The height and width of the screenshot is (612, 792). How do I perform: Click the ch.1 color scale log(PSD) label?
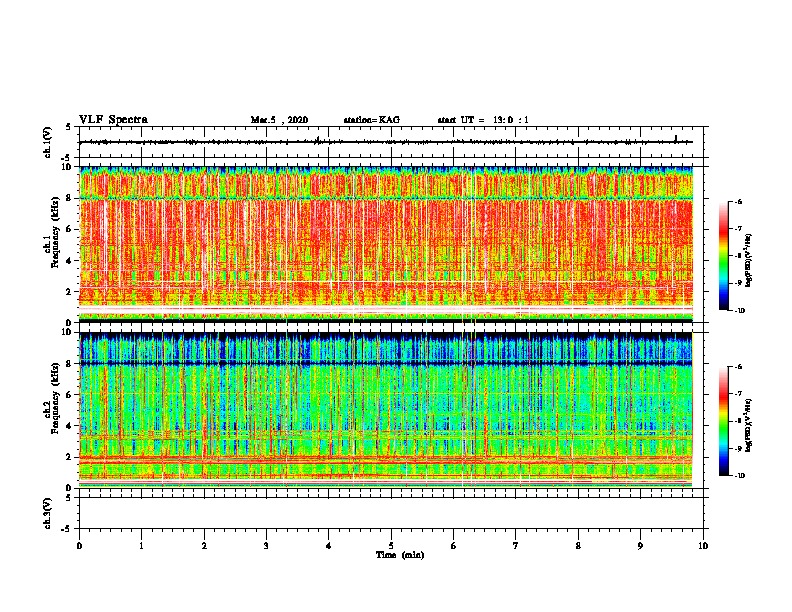pos(749,260)
